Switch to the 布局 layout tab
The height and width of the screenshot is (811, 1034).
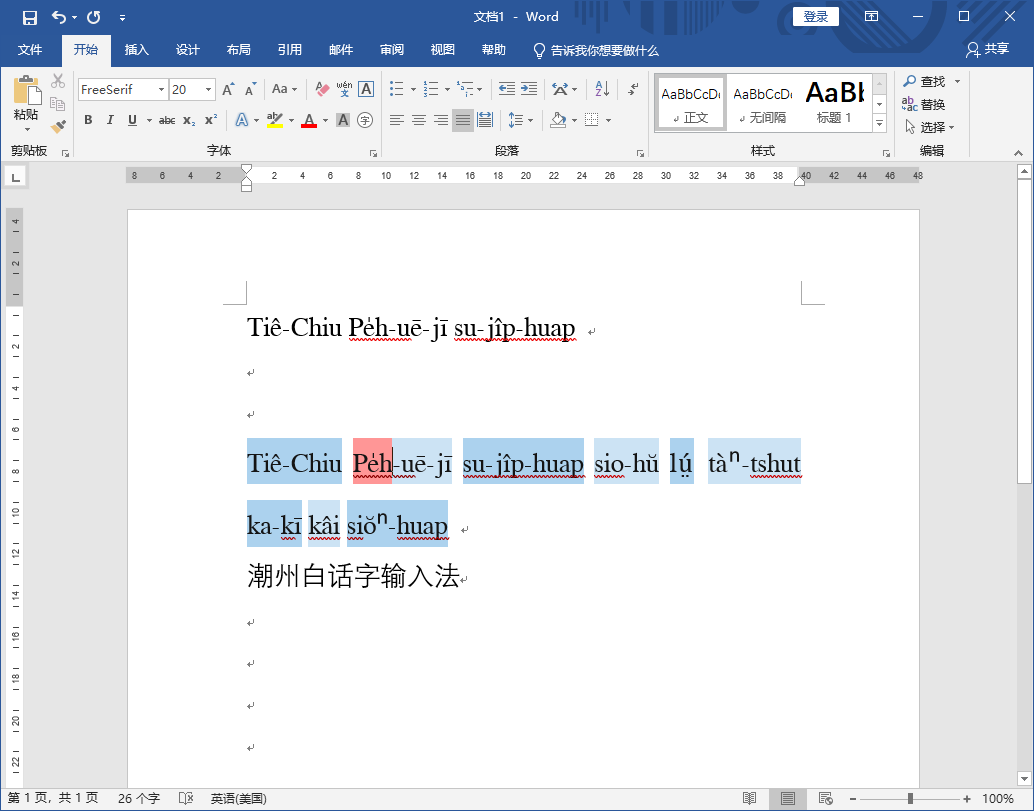pyautogui.click(x=239, y=50)
